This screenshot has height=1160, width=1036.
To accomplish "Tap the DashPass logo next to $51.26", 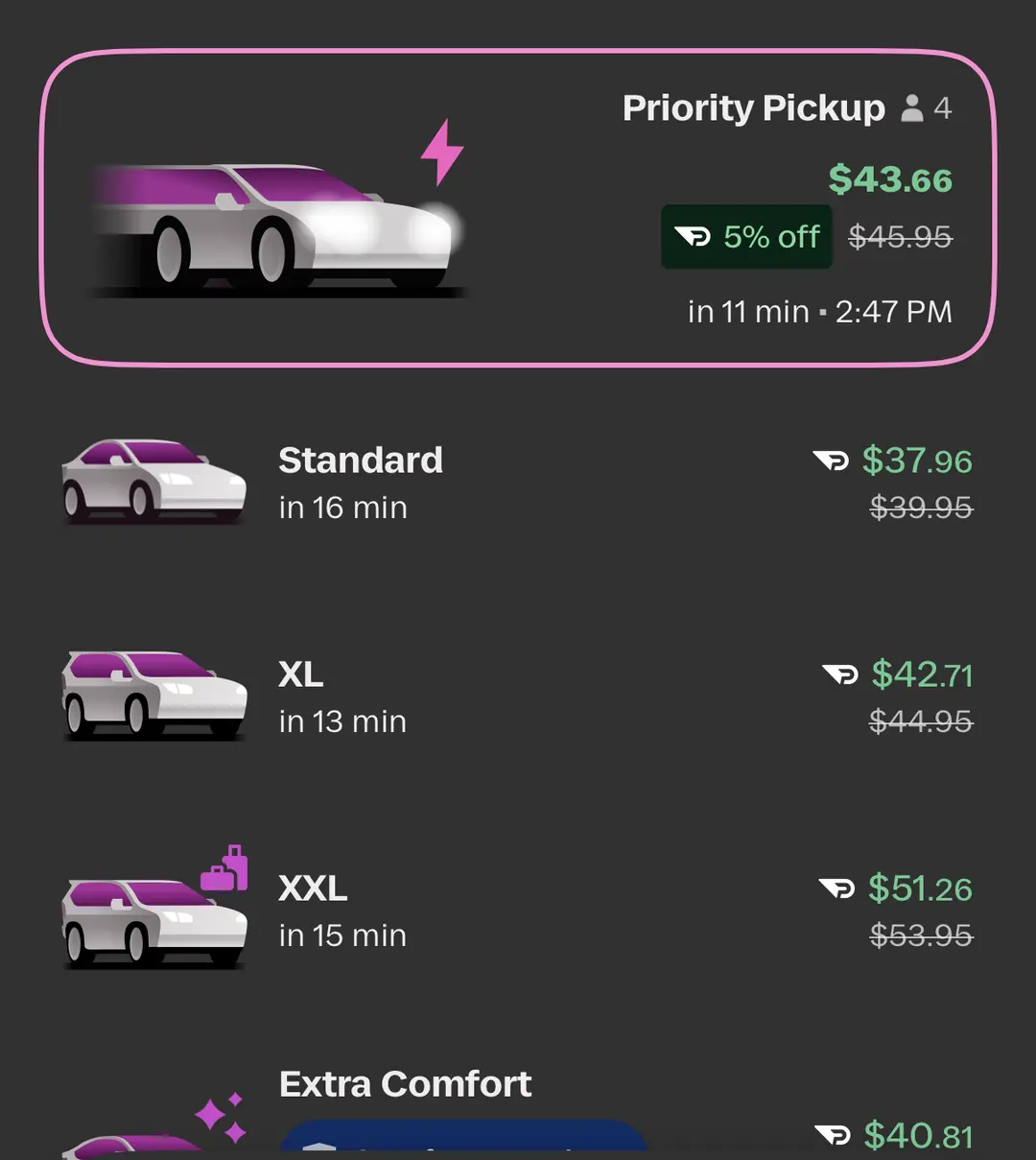I will (x=836, y=889).
